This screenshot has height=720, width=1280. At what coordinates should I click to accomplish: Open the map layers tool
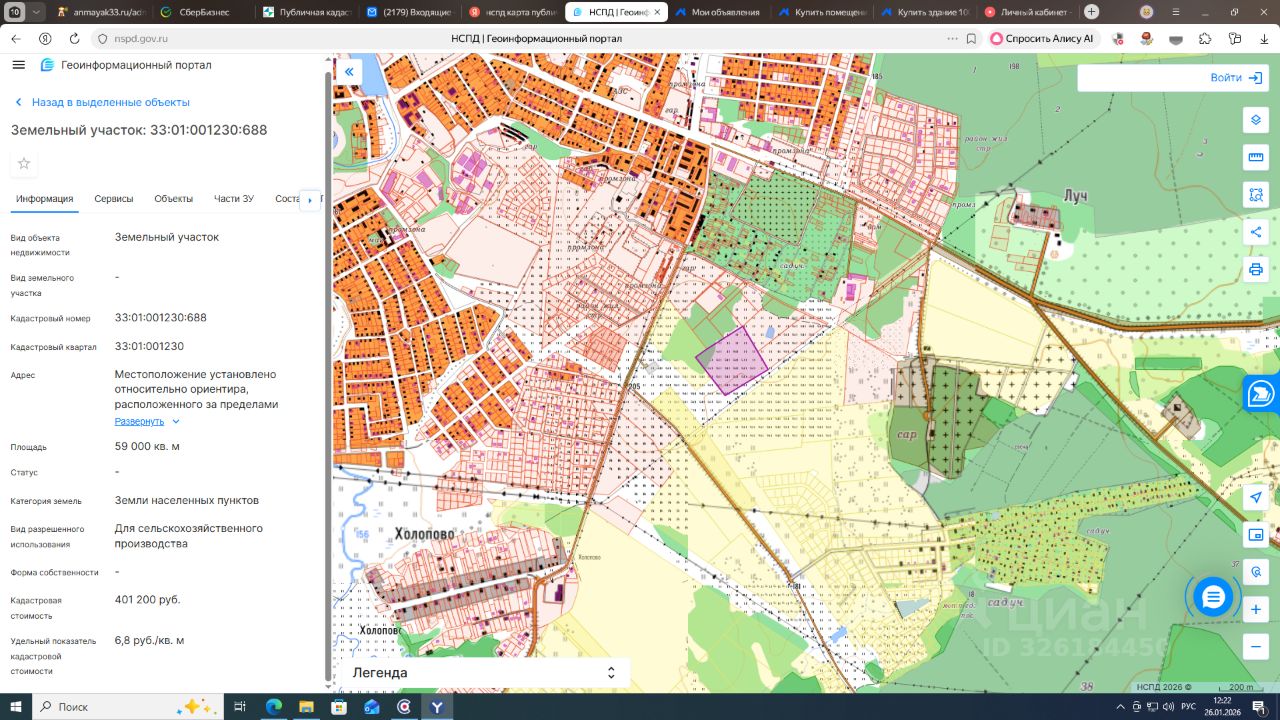[1256, 120]
